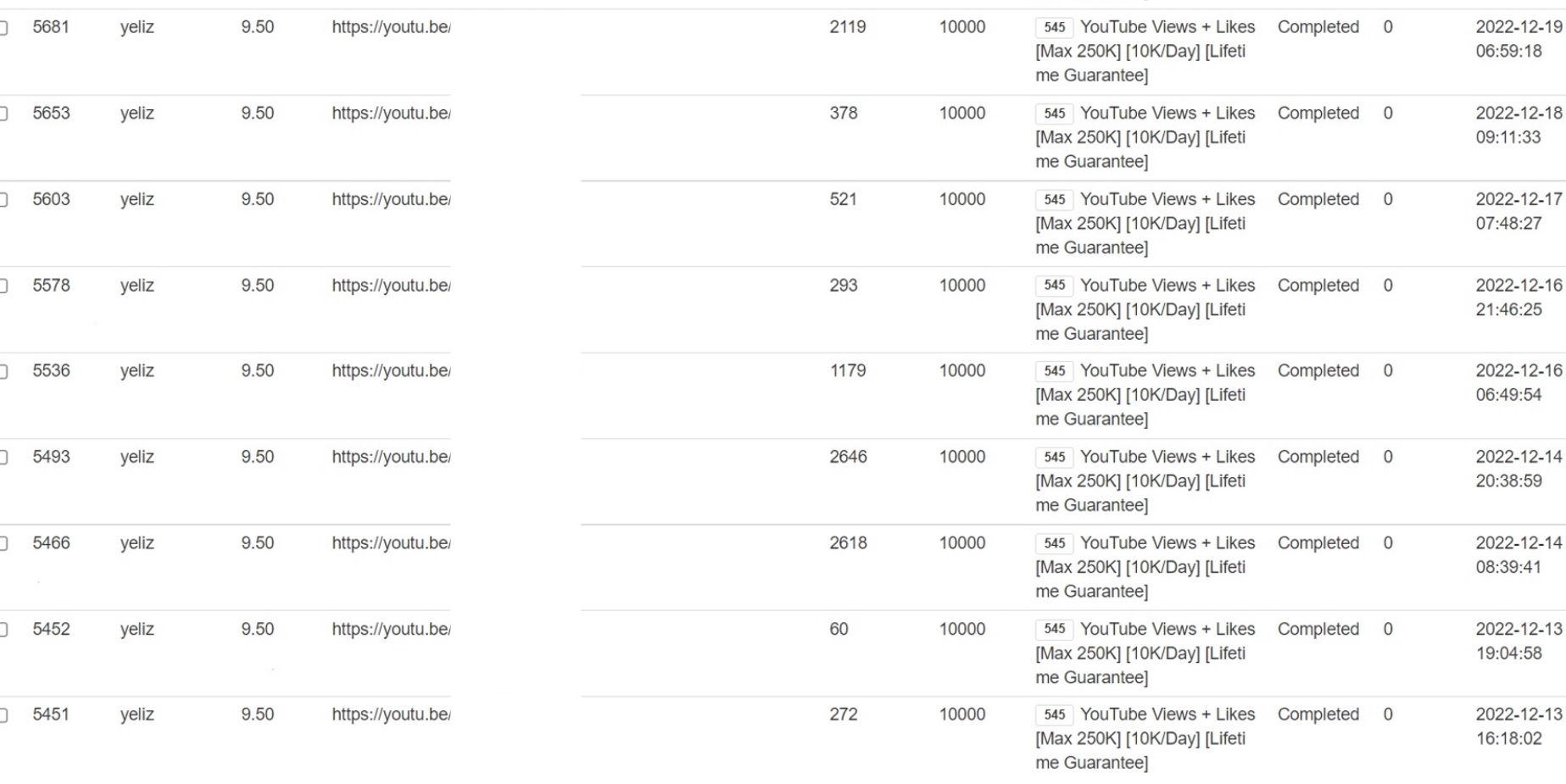Click Completed status of order 5578
Image resolution: width=1566 pixels, height=784 pixels.
pyautogui.click(x=1318, y=286)
